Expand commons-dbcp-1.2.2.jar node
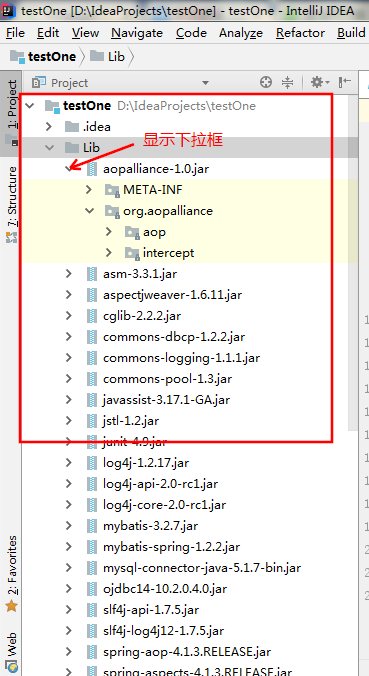Viewport: 369px width, 676px height. tap(69, 337)
